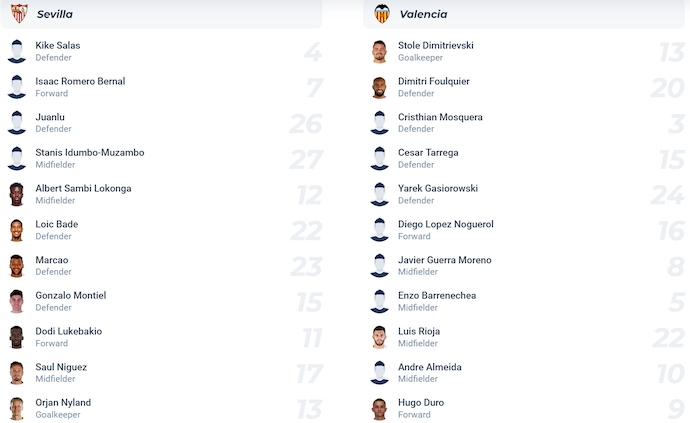The image size is (690, 423).
Task: Click the Sevilla team header title
Action: [55, 14]
